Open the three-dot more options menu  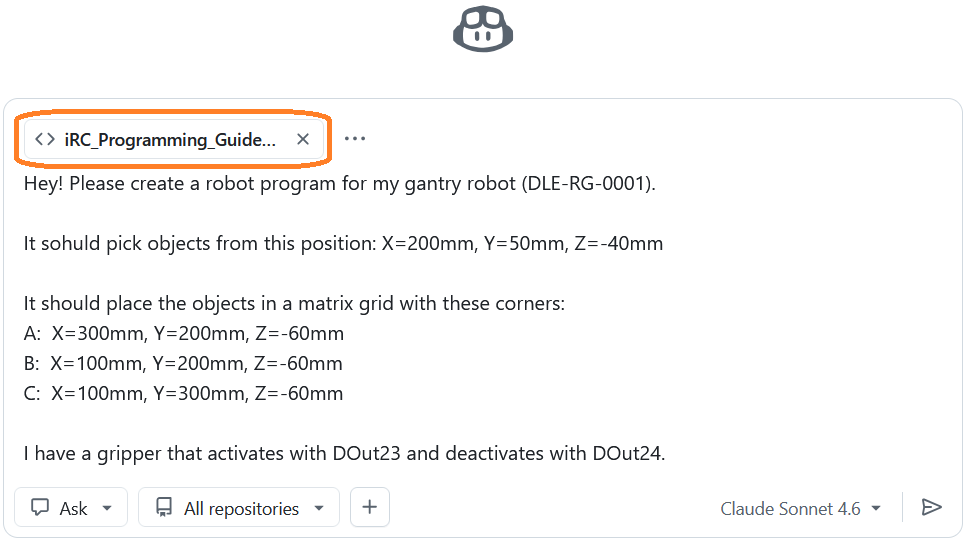tap(355, 139)
